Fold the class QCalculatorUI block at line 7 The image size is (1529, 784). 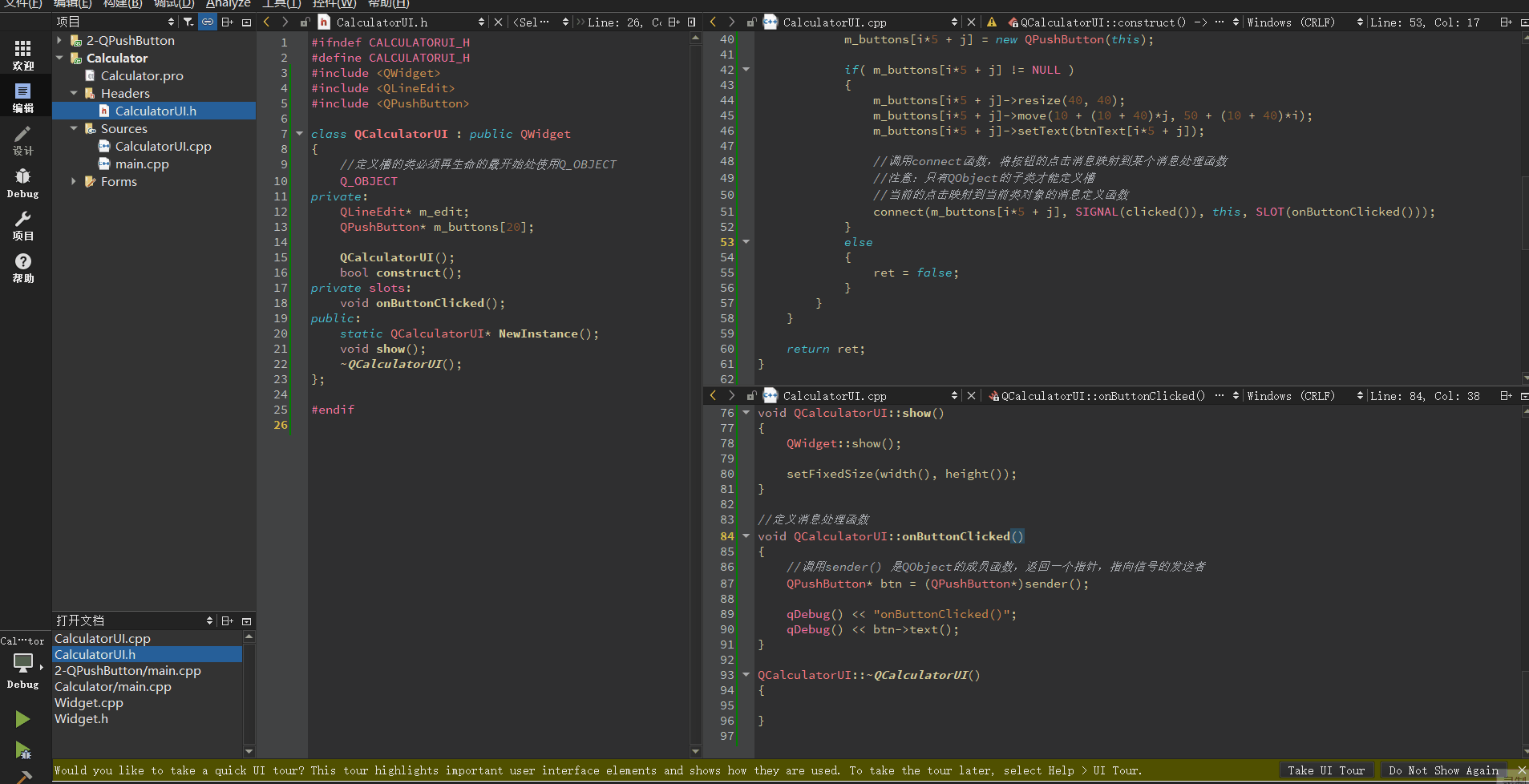[x=299, y=134]
